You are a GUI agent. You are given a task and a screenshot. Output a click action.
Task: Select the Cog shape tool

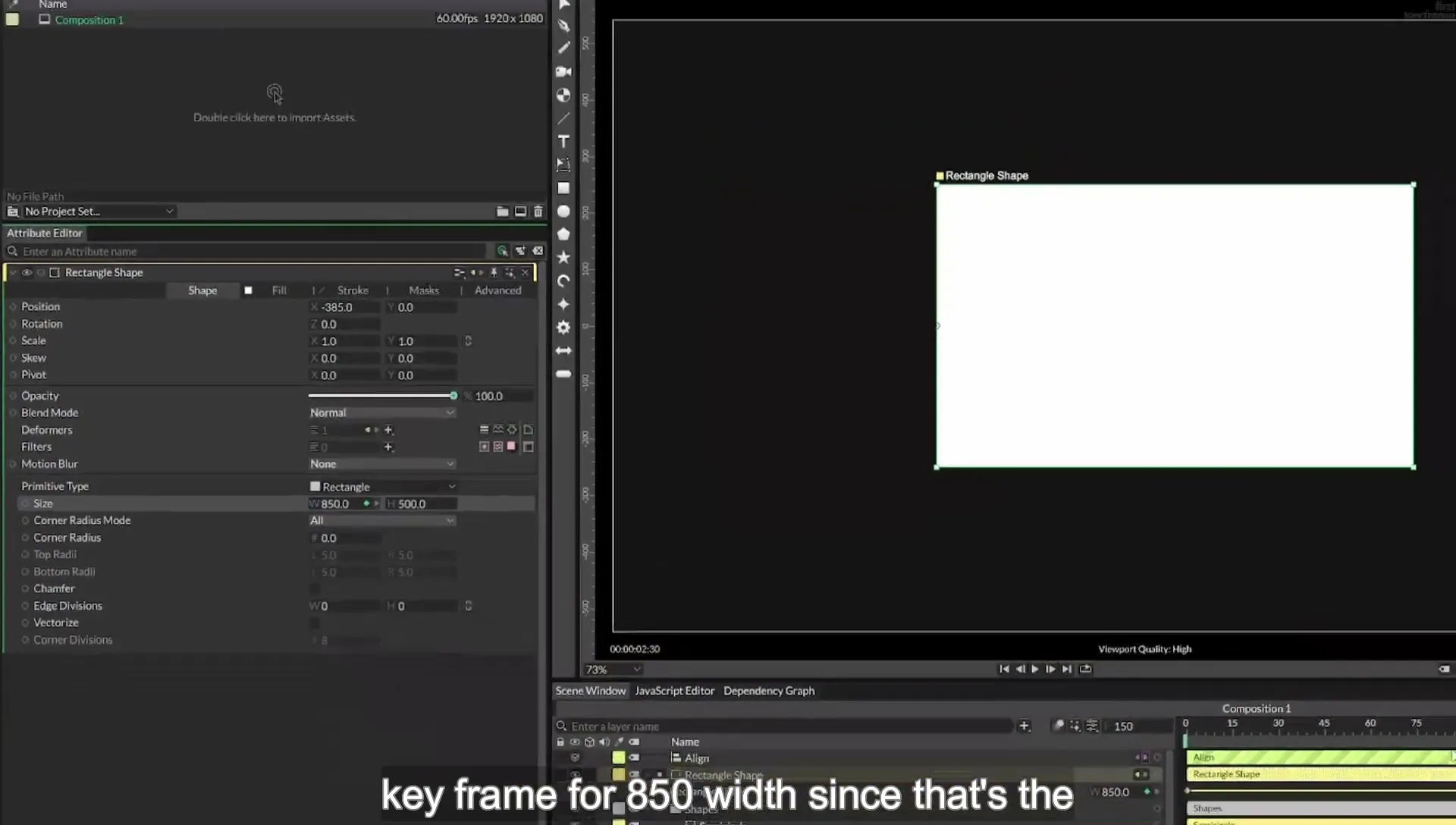point(563,328)
